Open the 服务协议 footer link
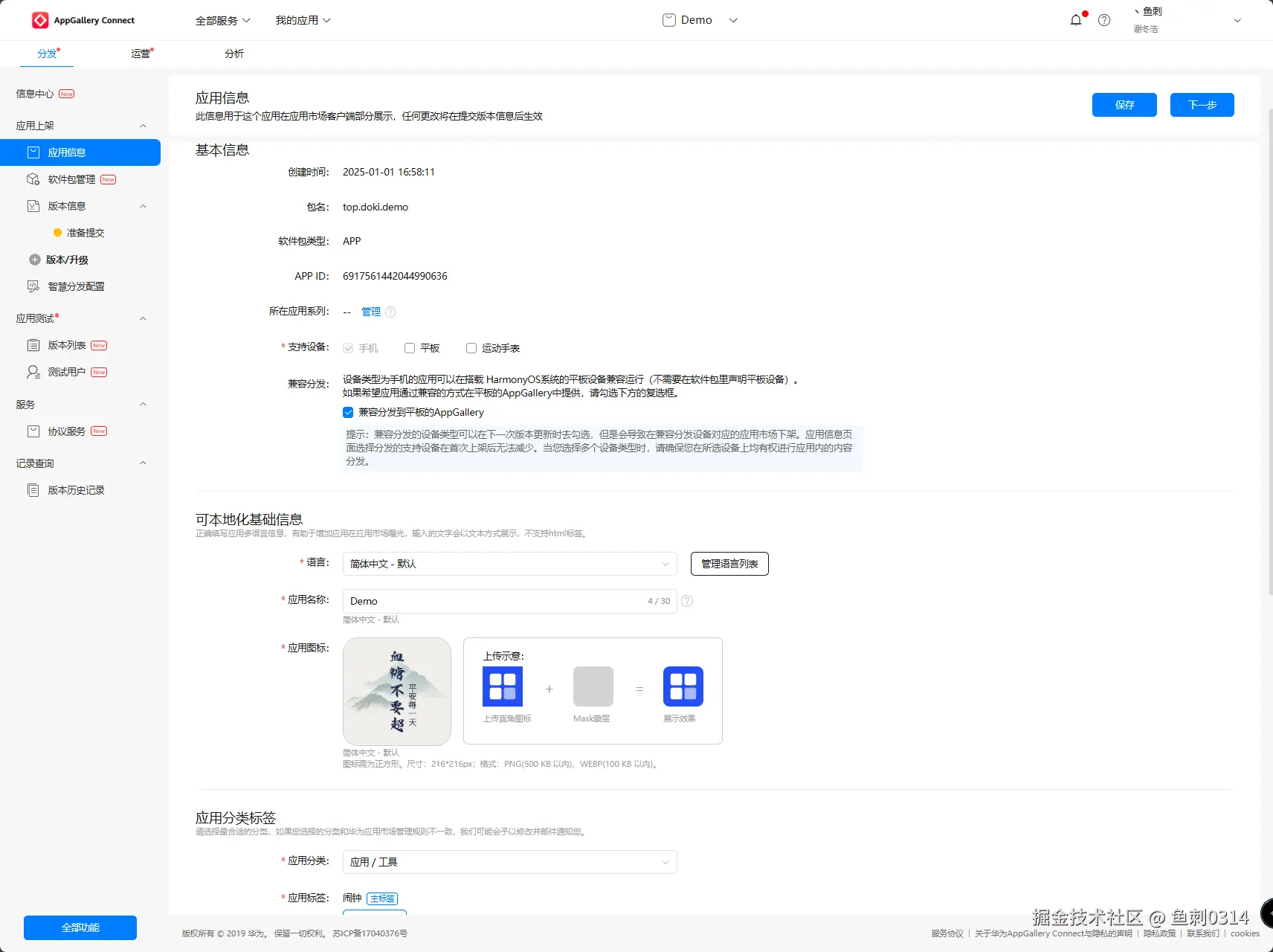The image size is (1273, 952). tap(947, 933)
